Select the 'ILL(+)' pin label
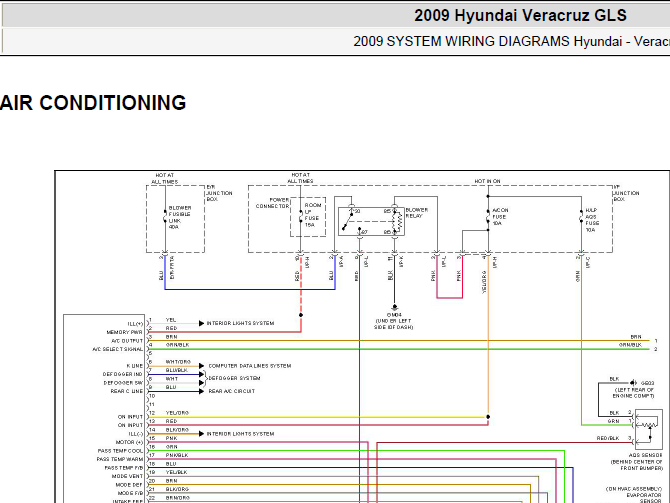Image resolution: width=670 pixels, height=503 pixels. (135, 324)
